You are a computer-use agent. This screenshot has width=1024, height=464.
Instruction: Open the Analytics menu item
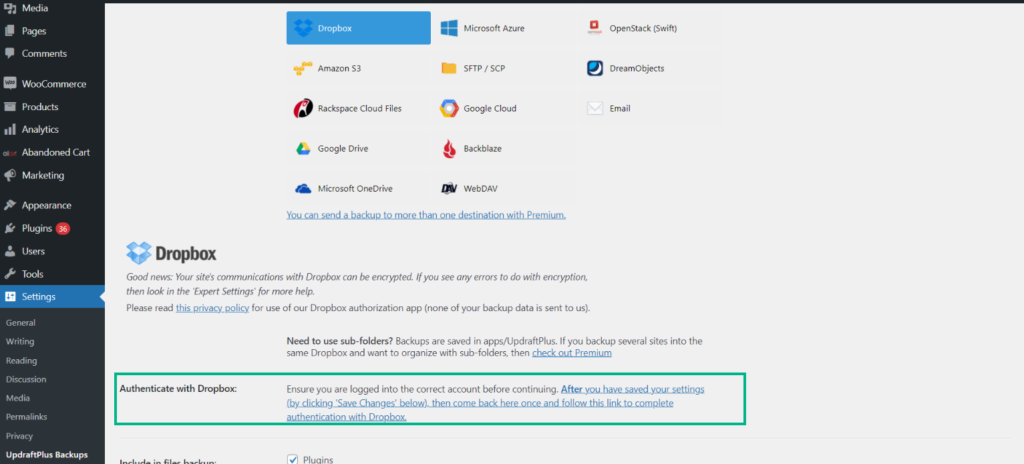[x=52, y=129]
